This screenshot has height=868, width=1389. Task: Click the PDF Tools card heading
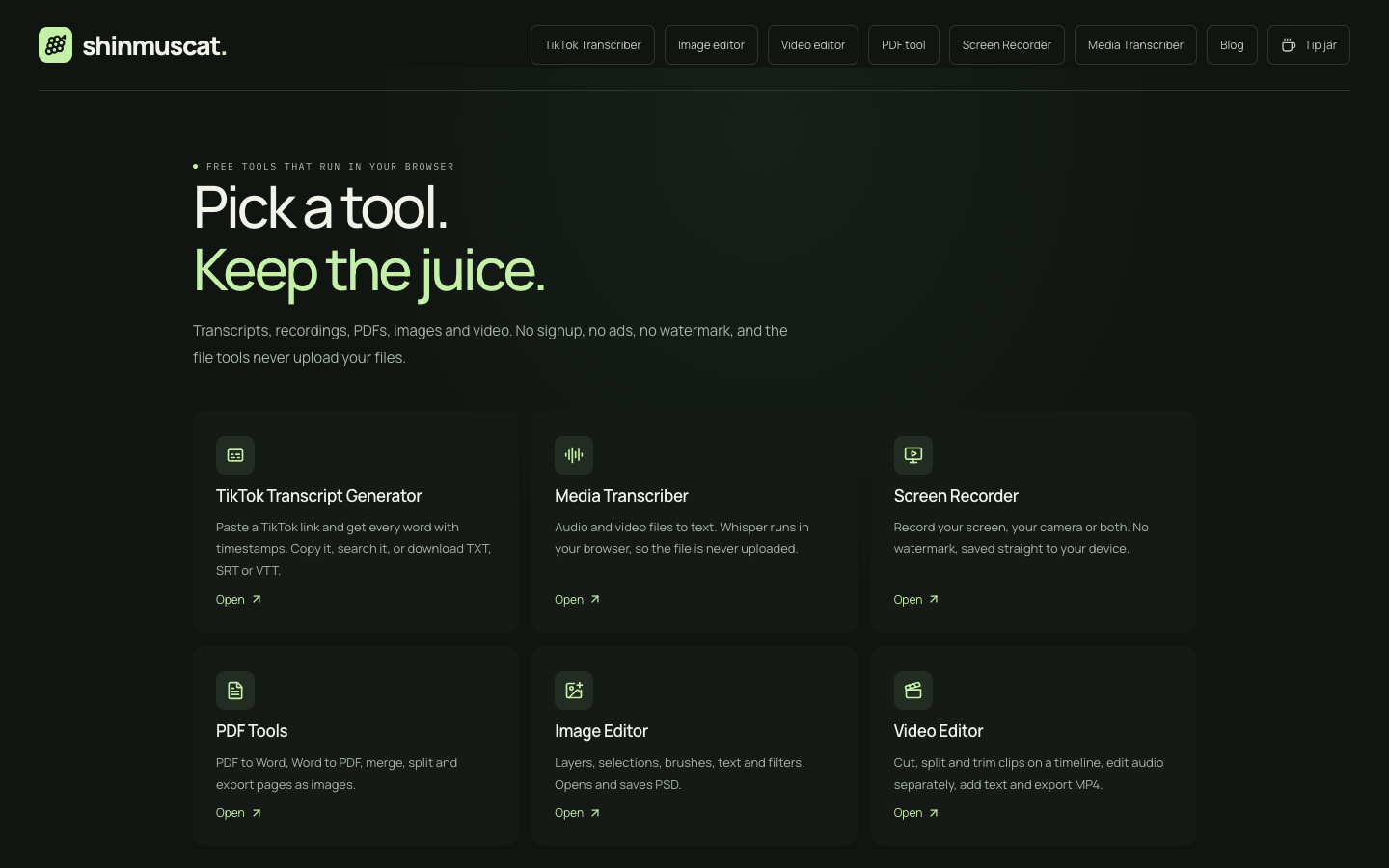click(252, 731)
